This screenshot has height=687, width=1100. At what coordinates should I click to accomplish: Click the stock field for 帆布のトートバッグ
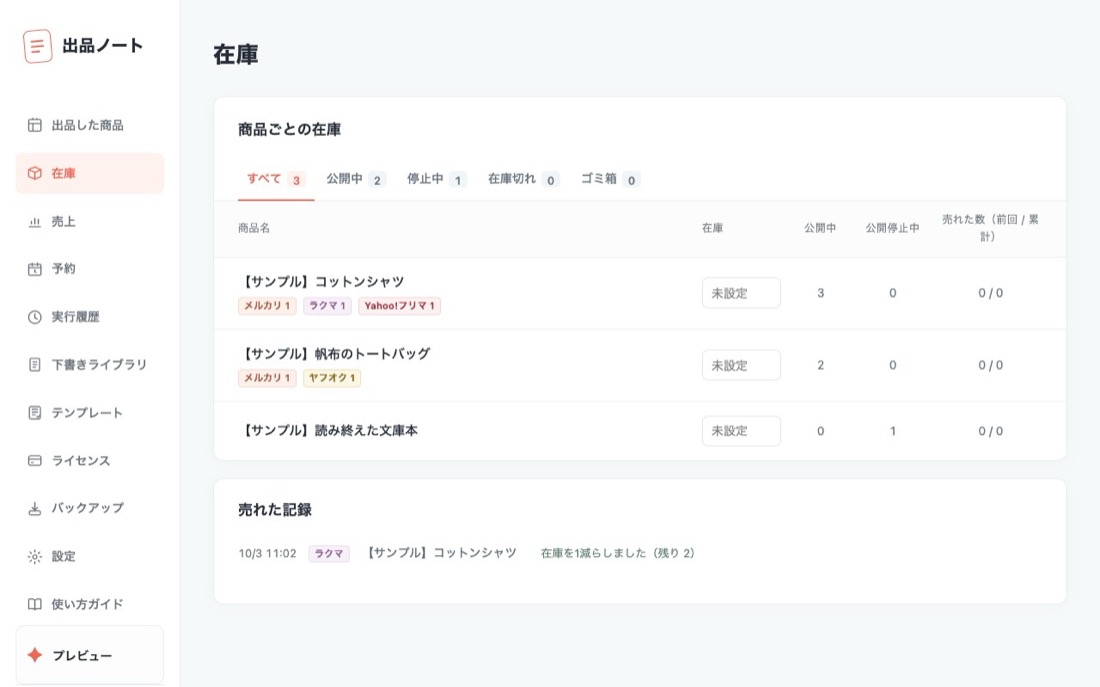[741, 365]
